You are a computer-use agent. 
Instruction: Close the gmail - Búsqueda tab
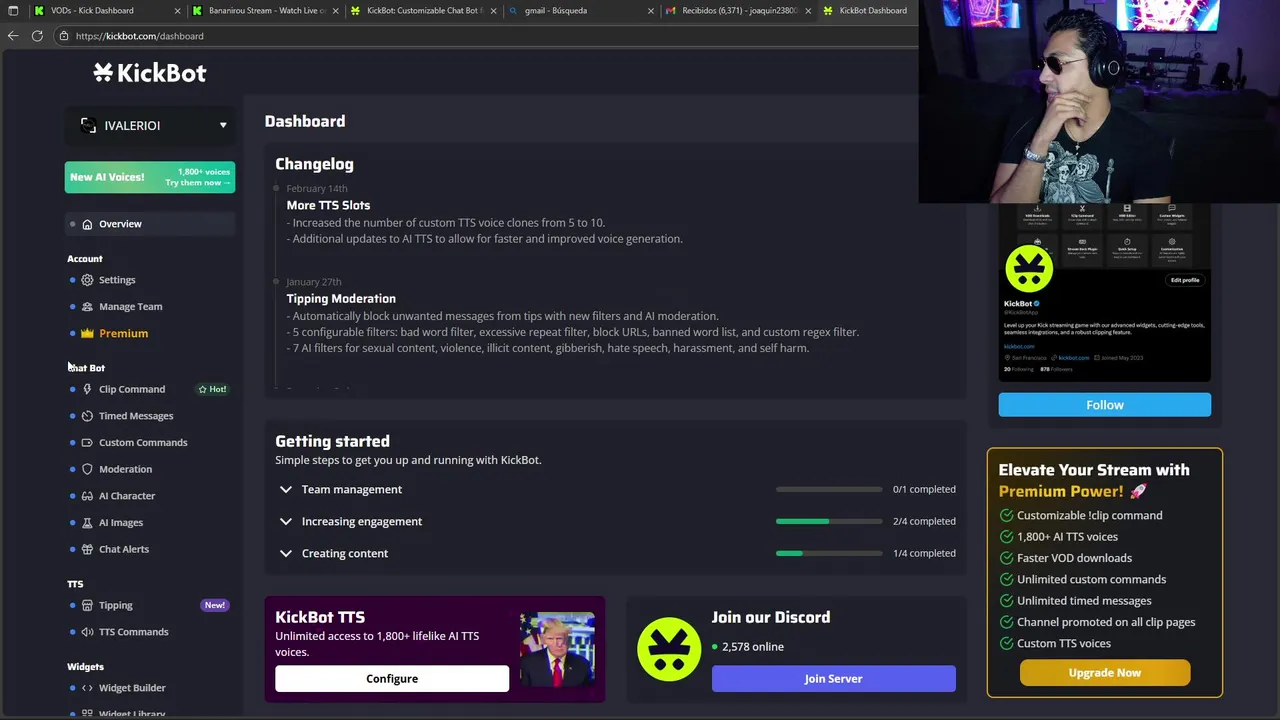click(x=651, y=11)
